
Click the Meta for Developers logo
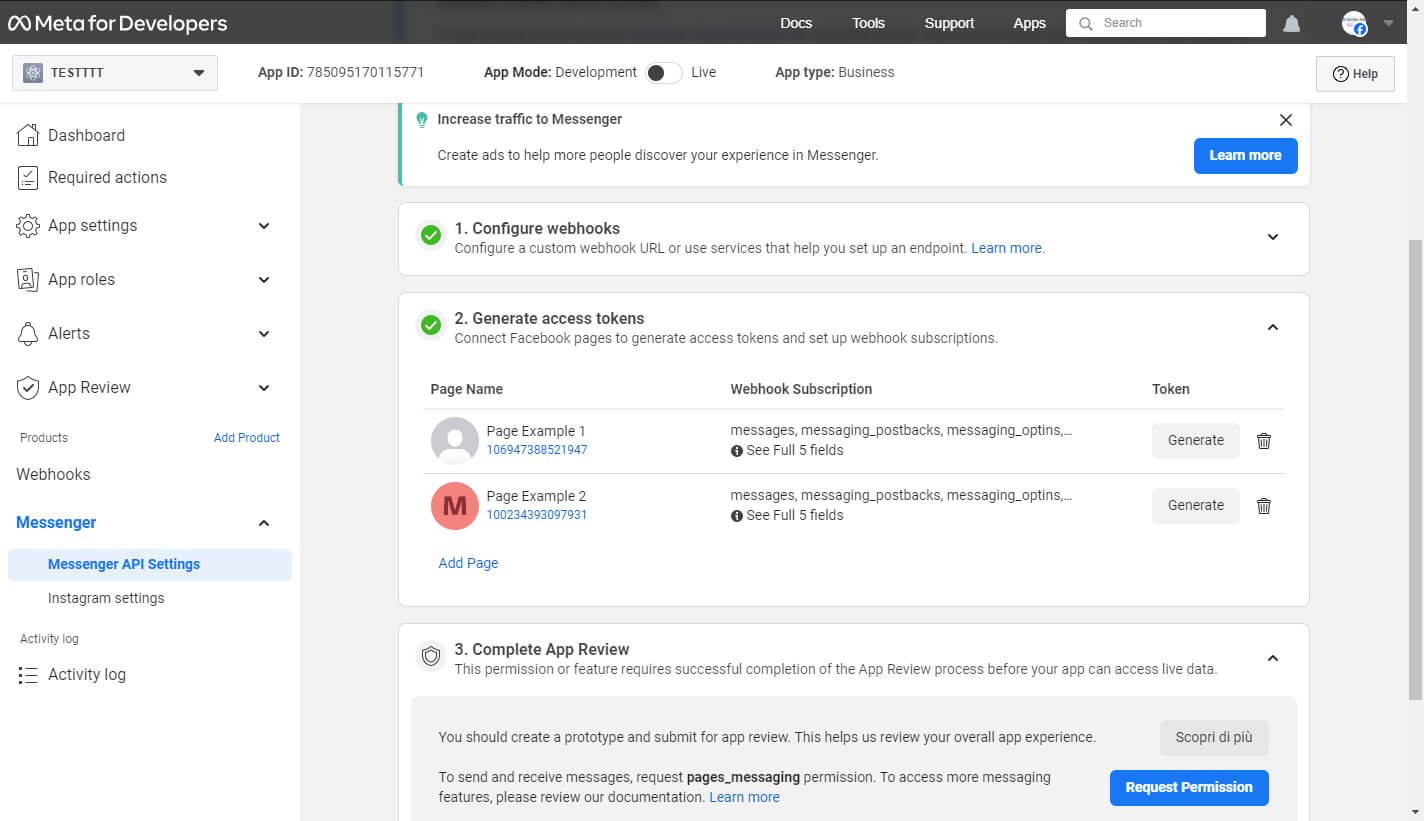coord(118,23)
